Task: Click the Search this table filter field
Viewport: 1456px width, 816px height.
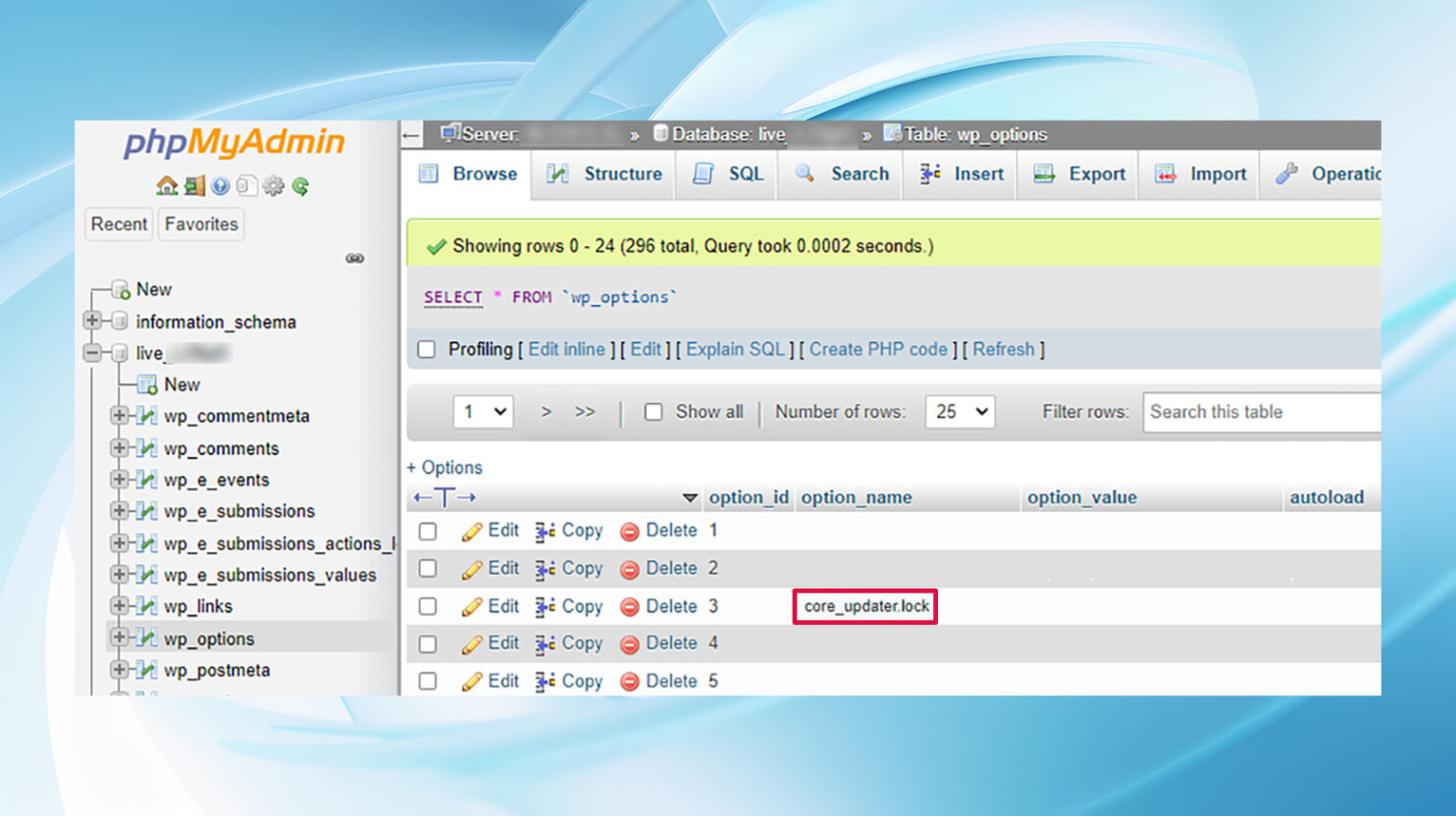Action: coord(1261,412)
